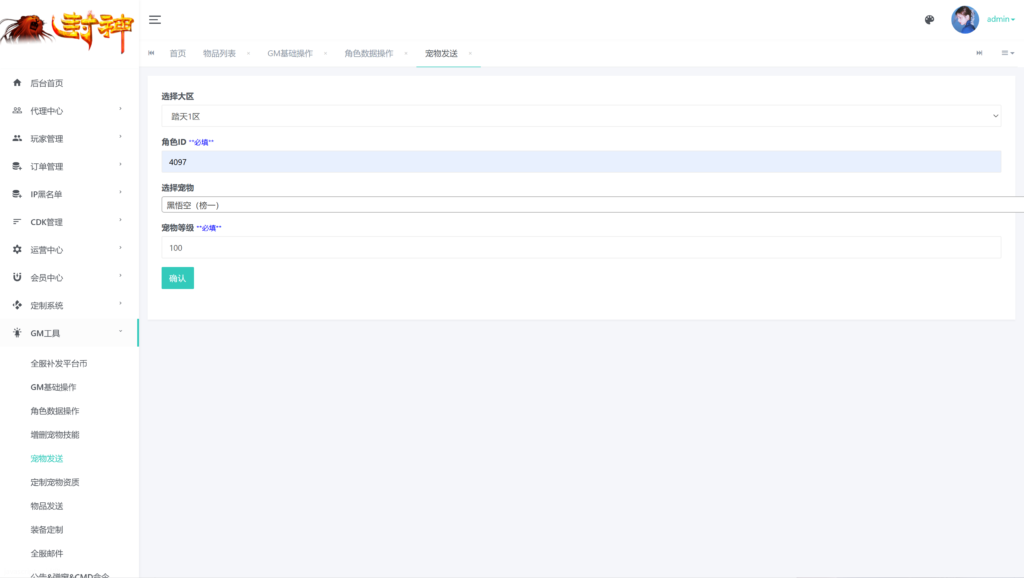This screenshot has height=578, width=1024.
Task: Click the 定制系统 gamepad icon
Action: pos(17,305)
